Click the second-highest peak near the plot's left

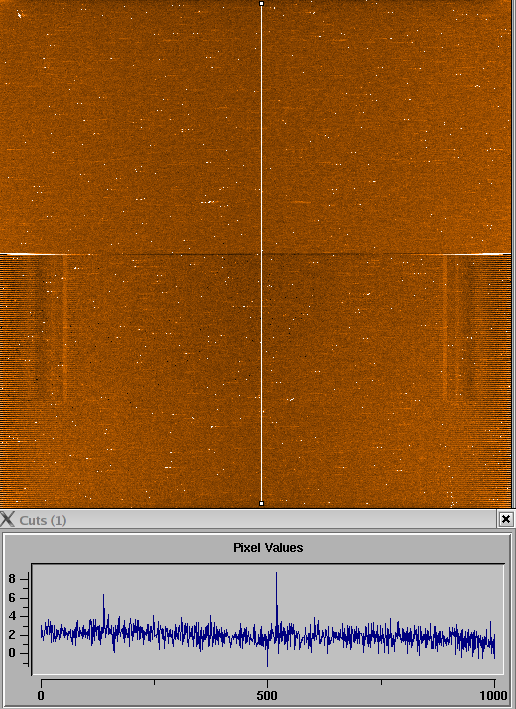tap(104, 596)
